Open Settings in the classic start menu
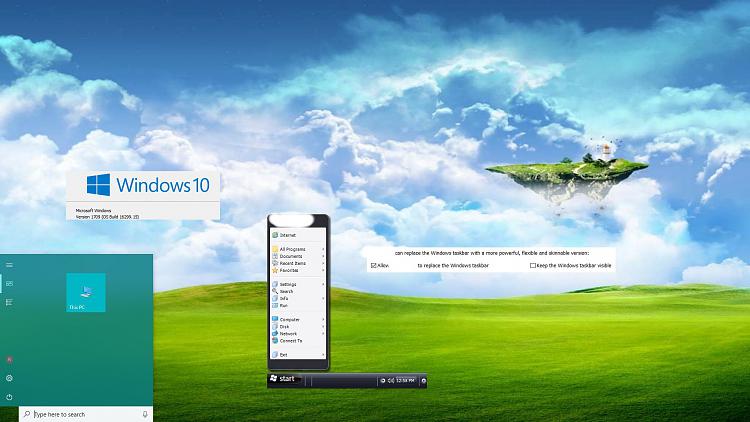Screen dimensions: 750x422 (298, 284)
